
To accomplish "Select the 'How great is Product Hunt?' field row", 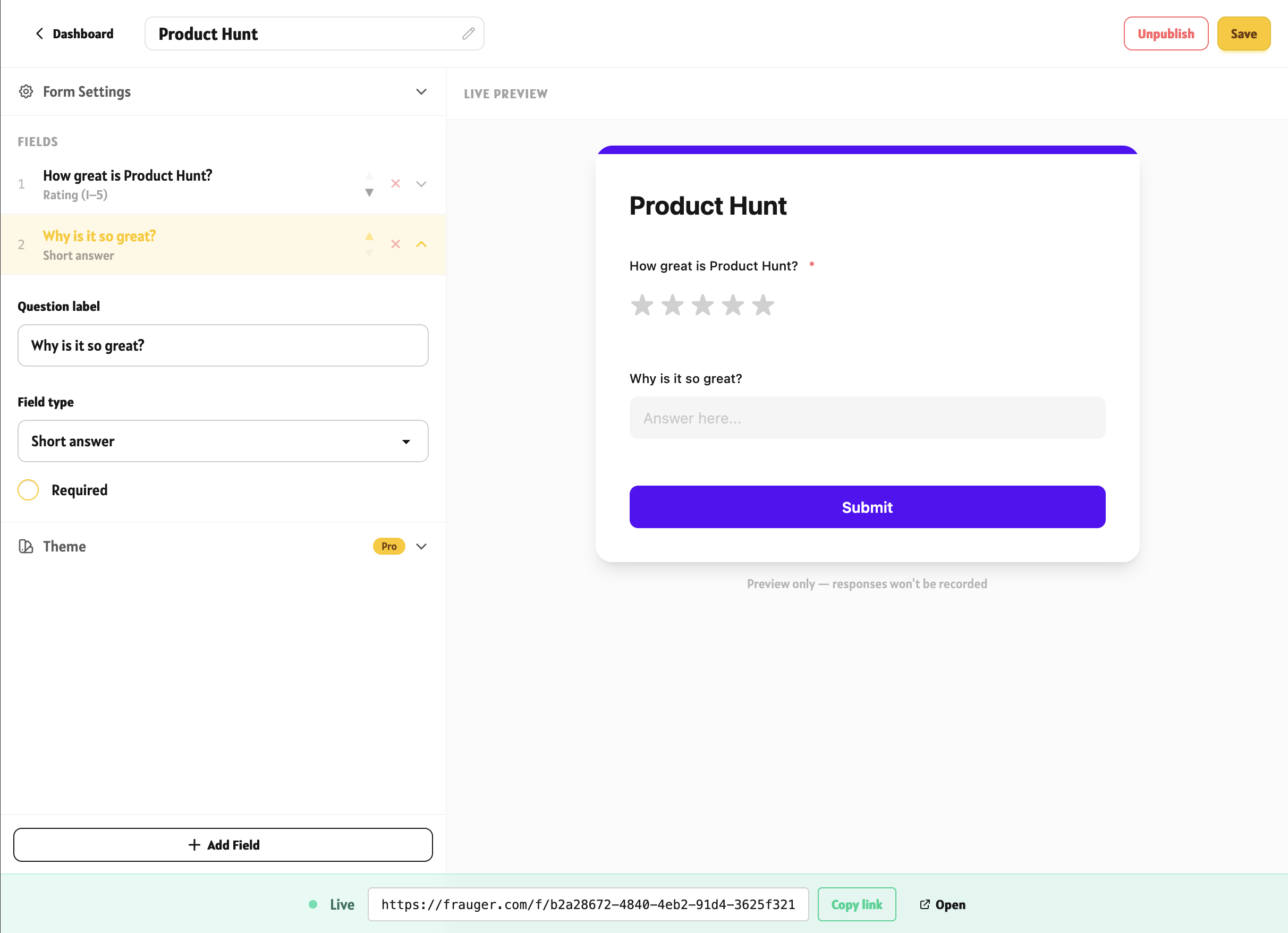I will pyautogui.click(x=223, y=184).
